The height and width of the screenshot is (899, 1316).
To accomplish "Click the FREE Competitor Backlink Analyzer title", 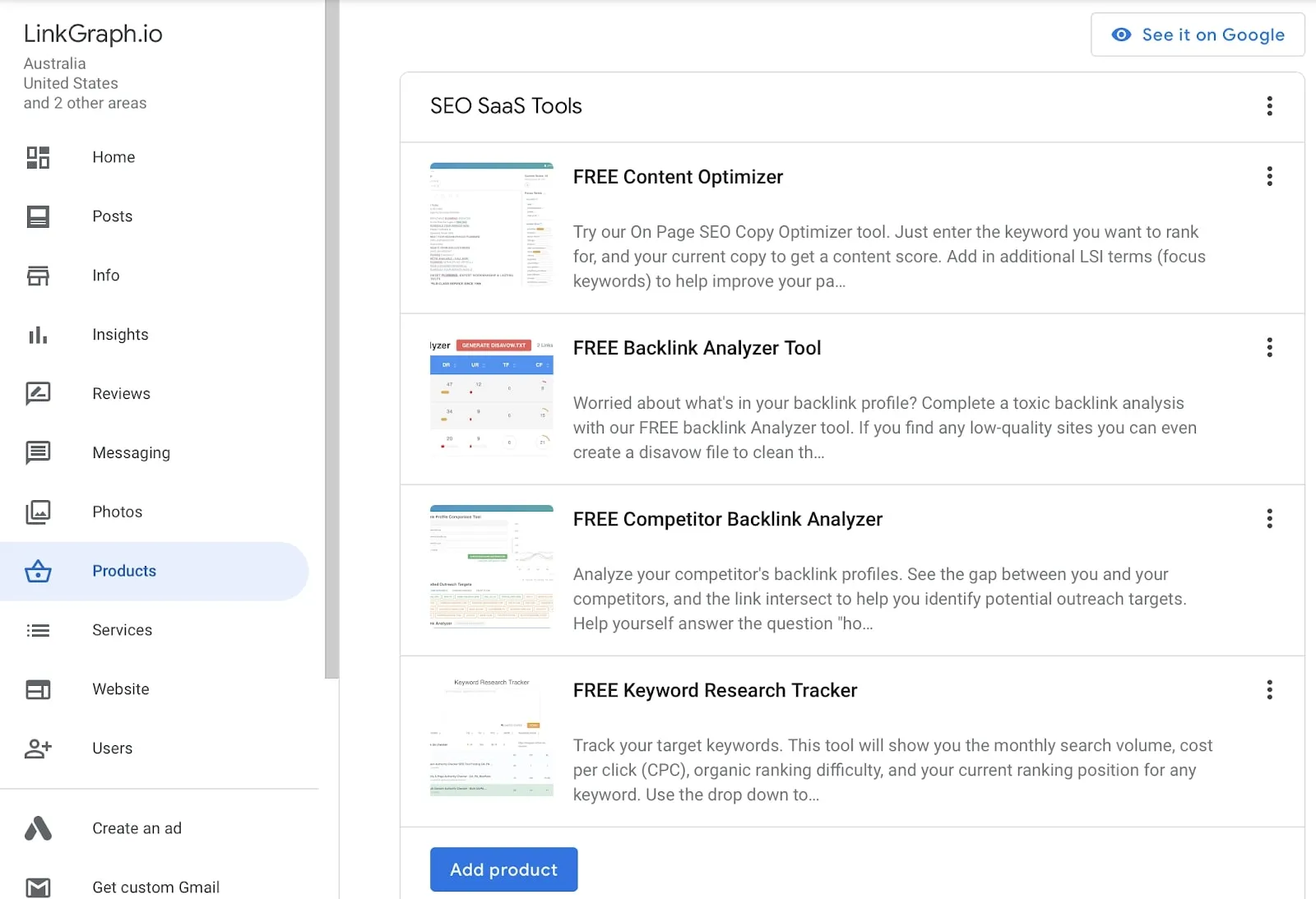I will (728, 519).
